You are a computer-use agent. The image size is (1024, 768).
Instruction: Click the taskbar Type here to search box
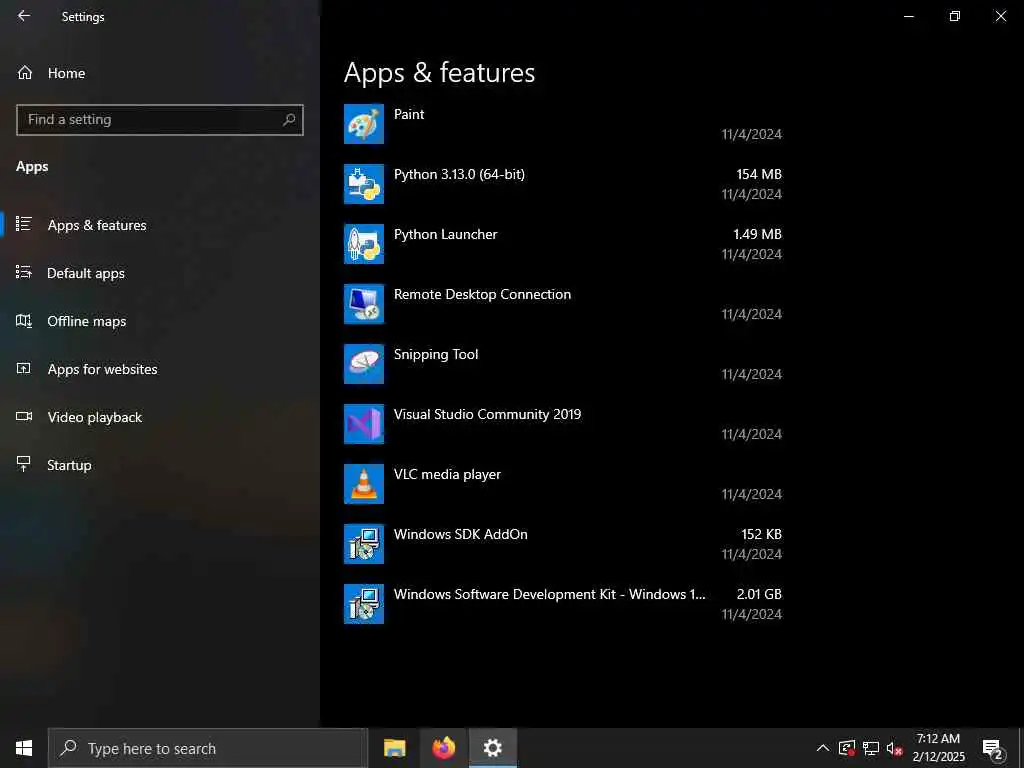pos(208,748)
